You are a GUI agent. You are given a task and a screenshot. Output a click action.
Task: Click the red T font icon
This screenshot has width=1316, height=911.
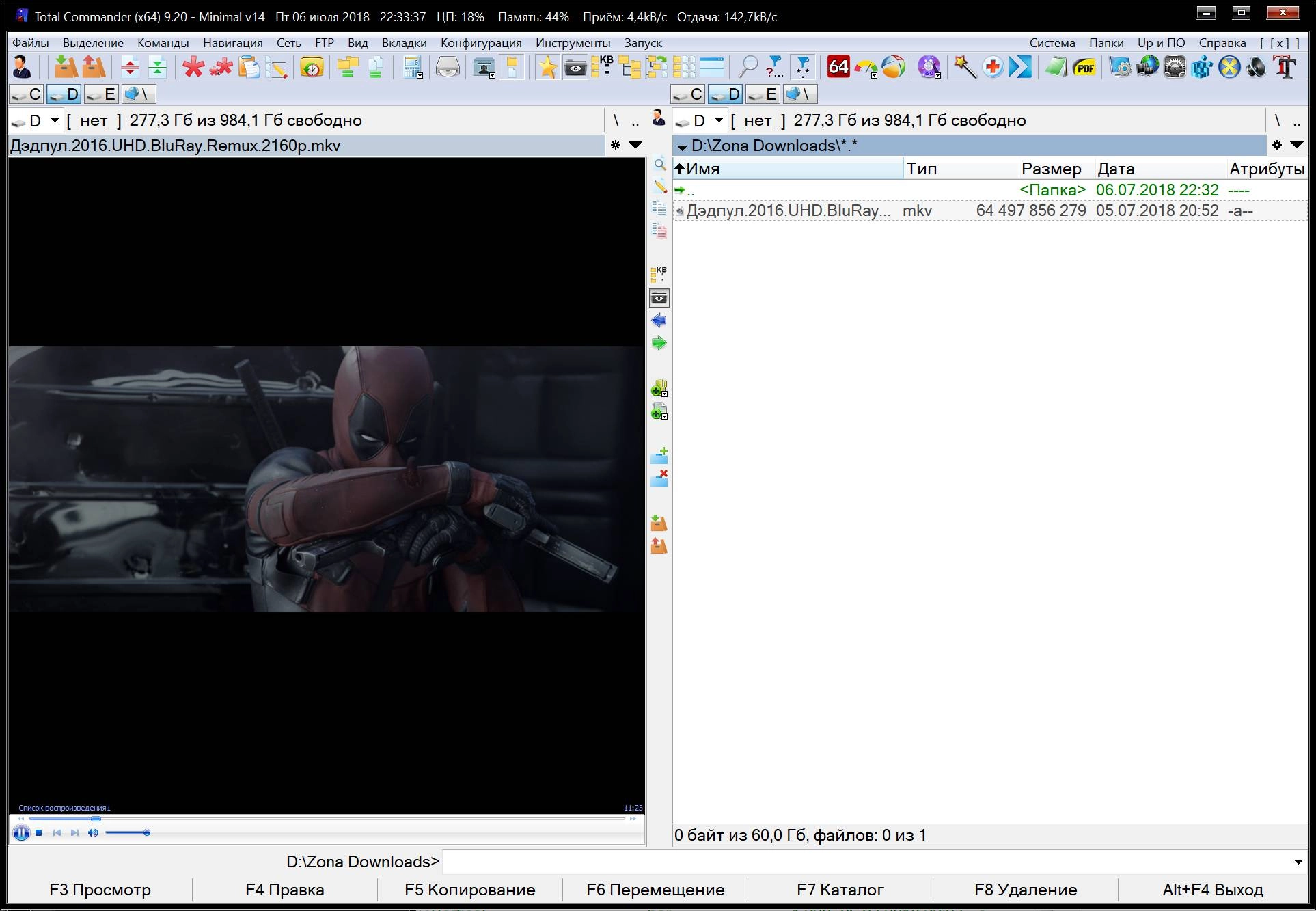1285,67
